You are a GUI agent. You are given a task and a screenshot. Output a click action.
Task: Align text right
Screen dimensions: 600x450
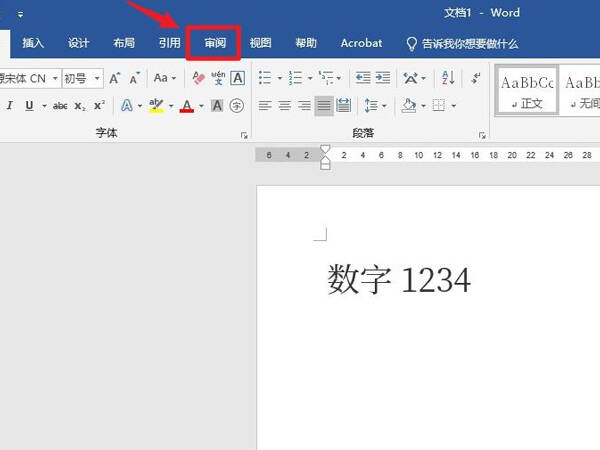tap(304, 106)
